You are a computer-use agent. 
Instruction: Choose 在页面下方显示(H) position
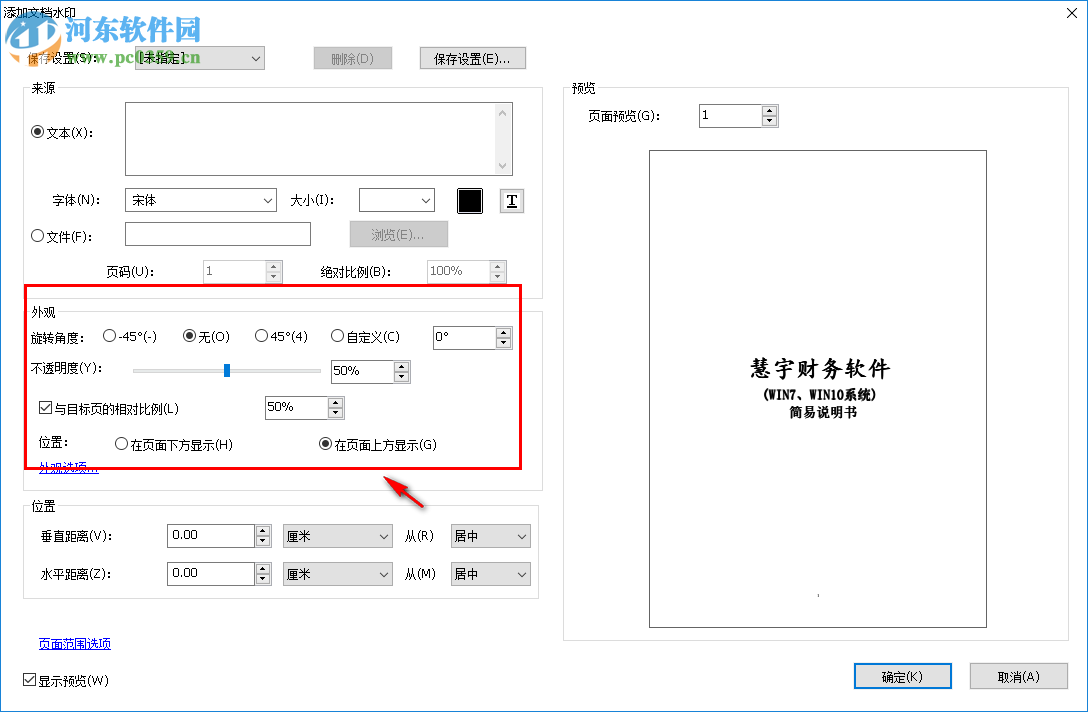coord(122,444)
